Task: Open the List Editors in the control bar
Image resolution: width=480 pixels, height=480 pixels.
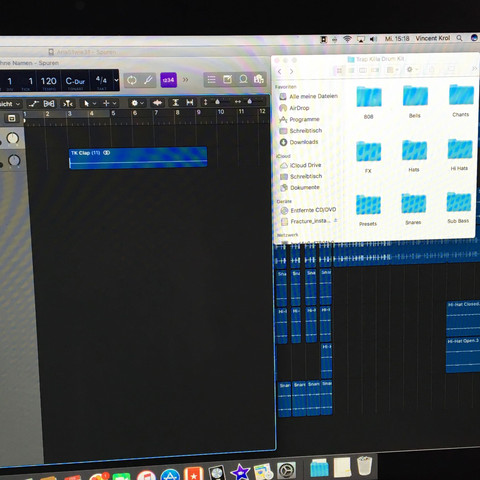Action: click(x=211, y=80)
